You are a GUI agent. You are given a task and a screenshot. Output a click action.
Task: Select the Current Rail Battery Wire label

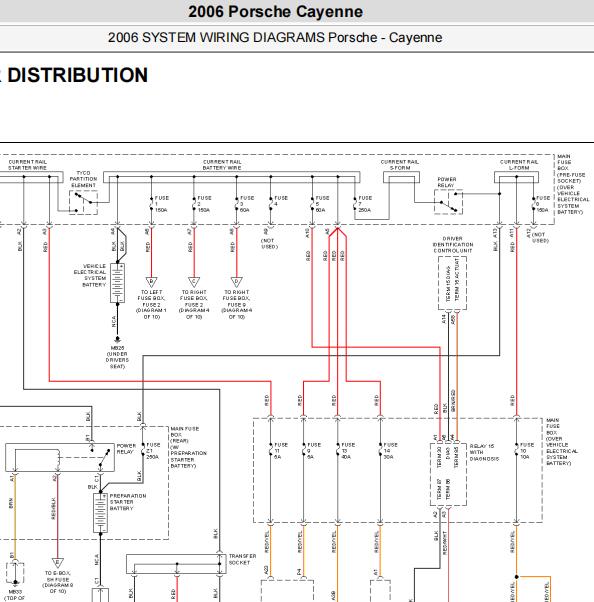222,165
